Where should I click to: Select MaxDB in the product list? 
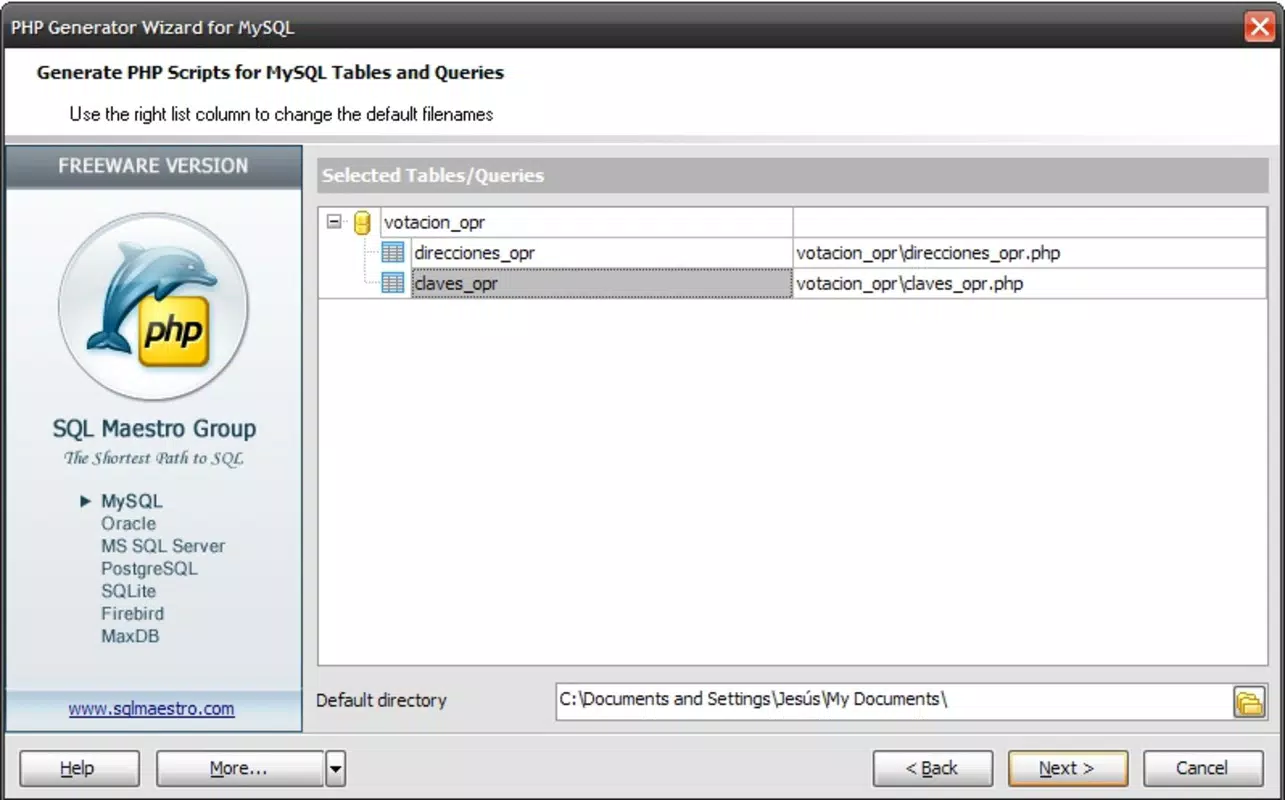pyautogui.click(x=130, y=636)
